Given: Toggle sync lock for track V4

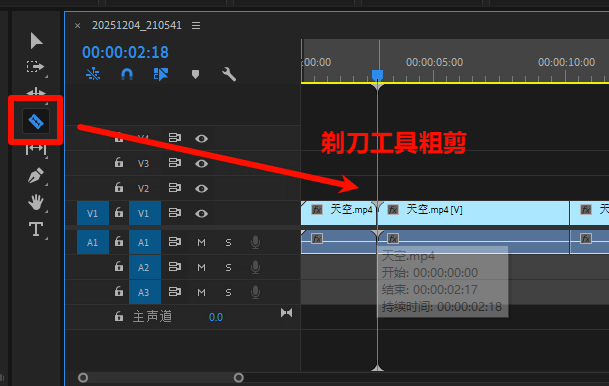Looking at the screenshot, I should coord(174,138).
